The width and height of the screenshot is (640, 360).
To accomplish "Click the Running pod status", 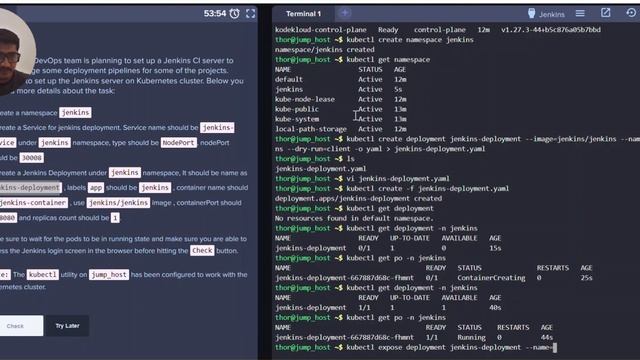I will tap(471, 337).
